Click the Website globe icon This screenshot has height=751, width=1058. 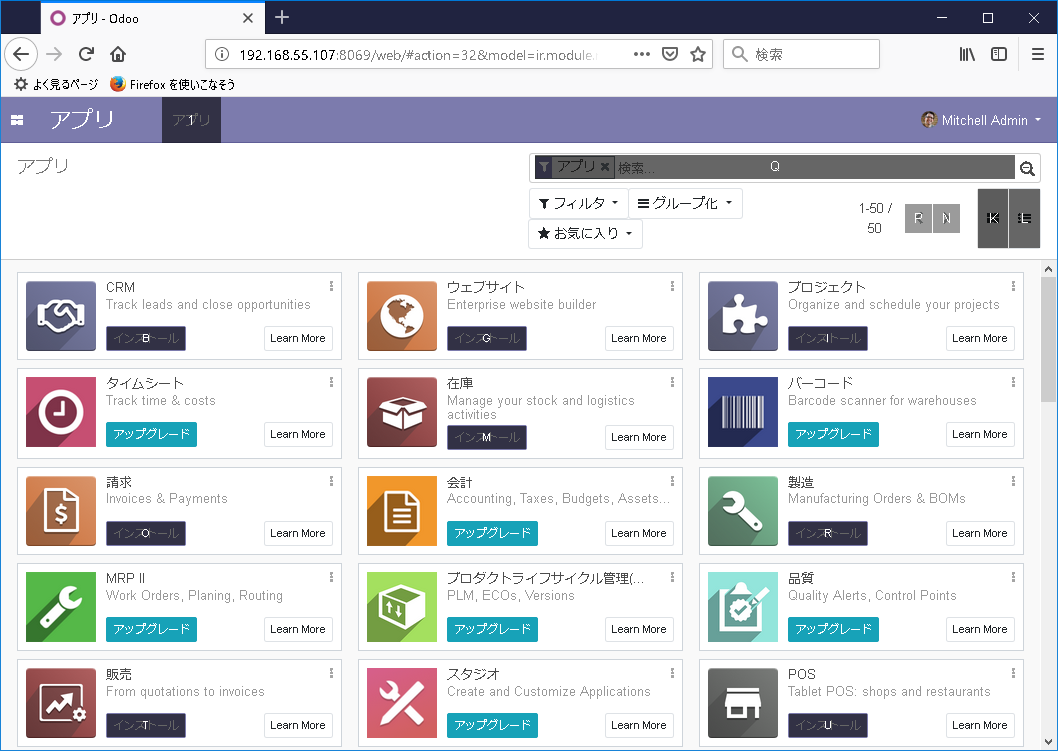coord(402,315)
